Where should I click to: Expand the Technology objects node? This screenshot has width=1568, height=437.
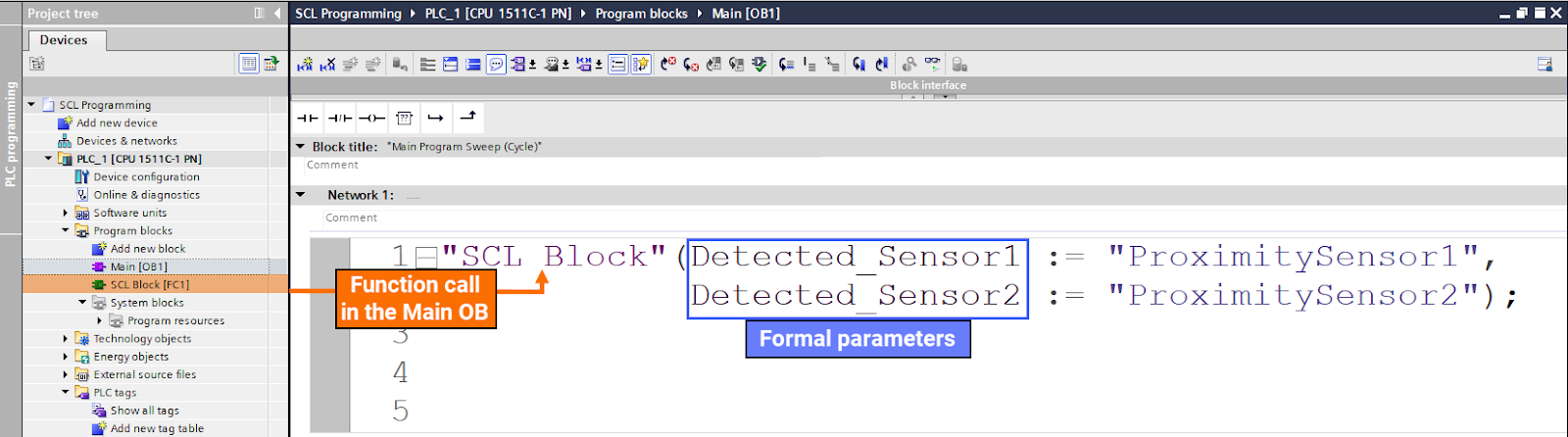click(x=66, y=339)
